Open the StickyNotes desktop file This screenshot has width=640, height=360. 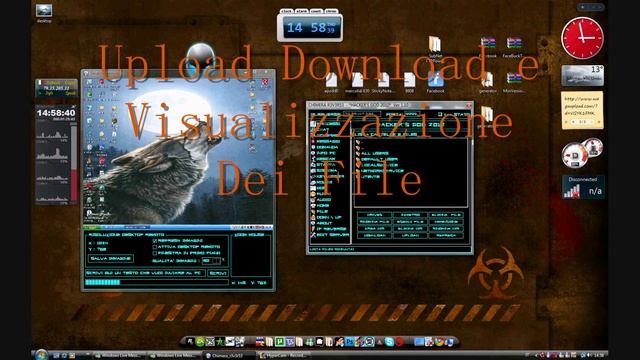(x=383, y=82)
